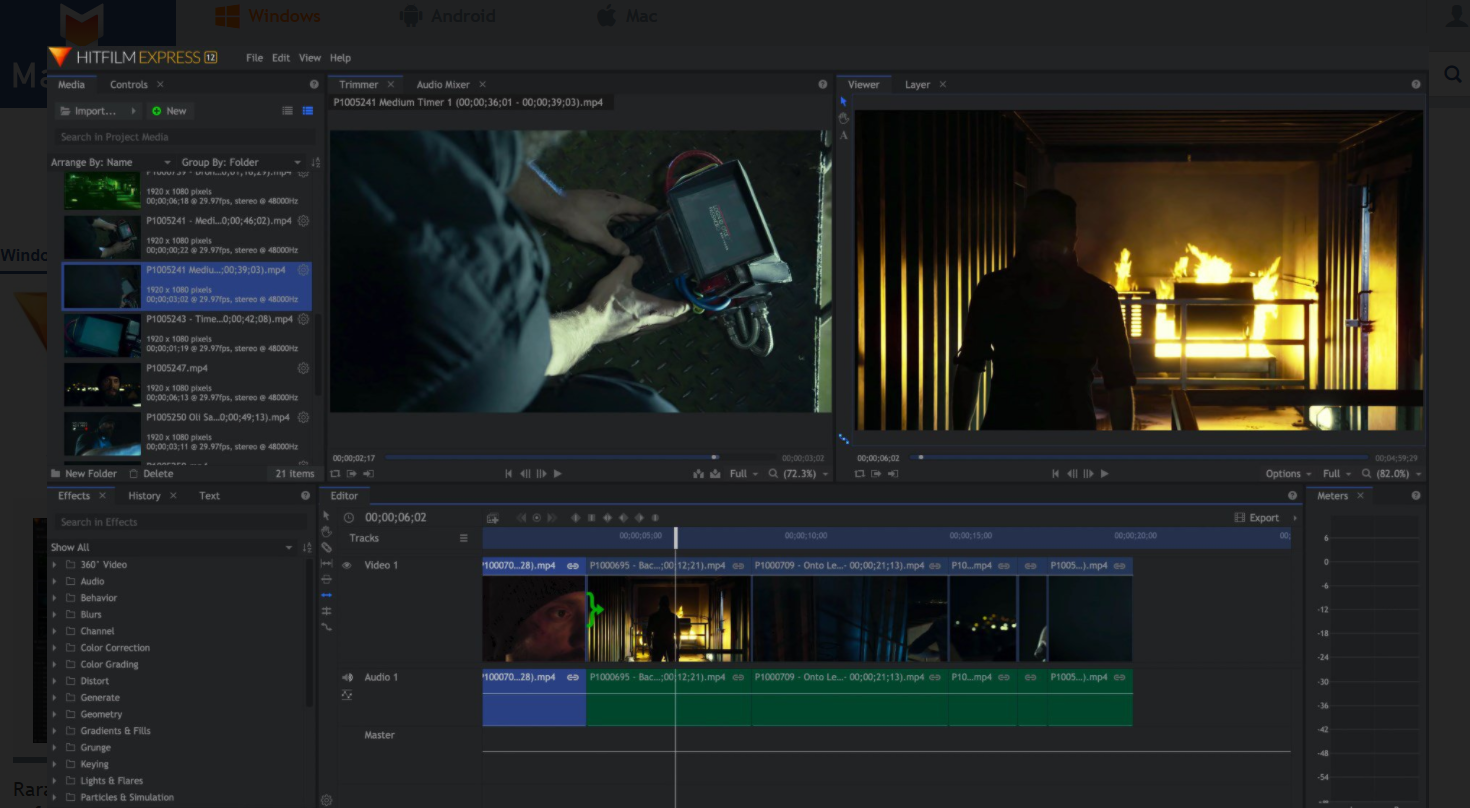Step to previous frame in Trimmer
This screenshot has height=808, width=1470.
pyautogui.click(x=525, y=474)
